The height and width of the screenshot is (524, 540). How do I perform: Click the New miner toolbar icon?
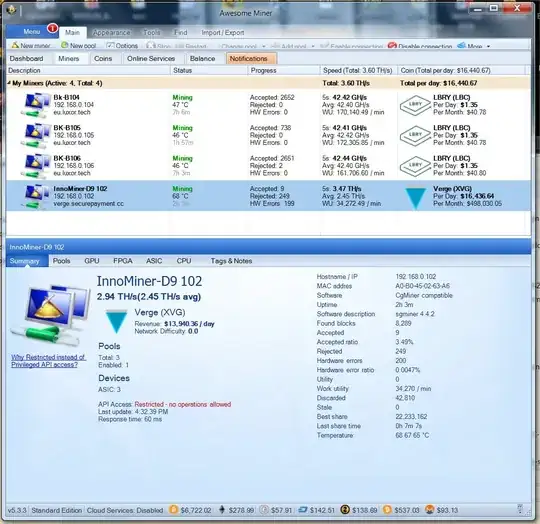click(x=15, y=45)
